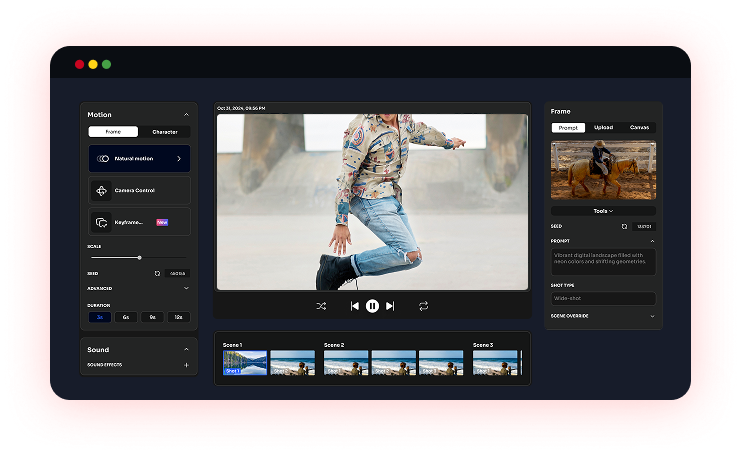Switch to the Upload tab

[x=603, y=128]
